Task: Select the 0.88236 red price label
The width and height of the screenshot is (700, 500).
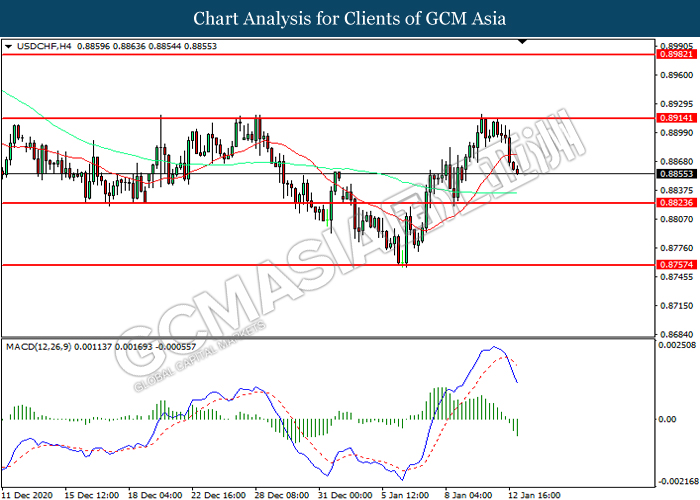Action: click(677, 203)
